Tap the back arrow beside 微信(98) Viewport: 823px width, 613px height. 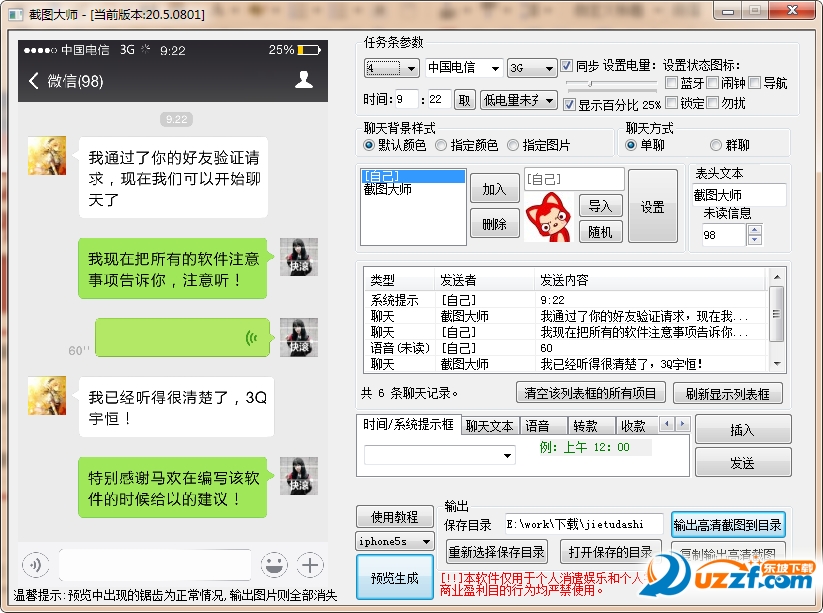coord(34,81)
